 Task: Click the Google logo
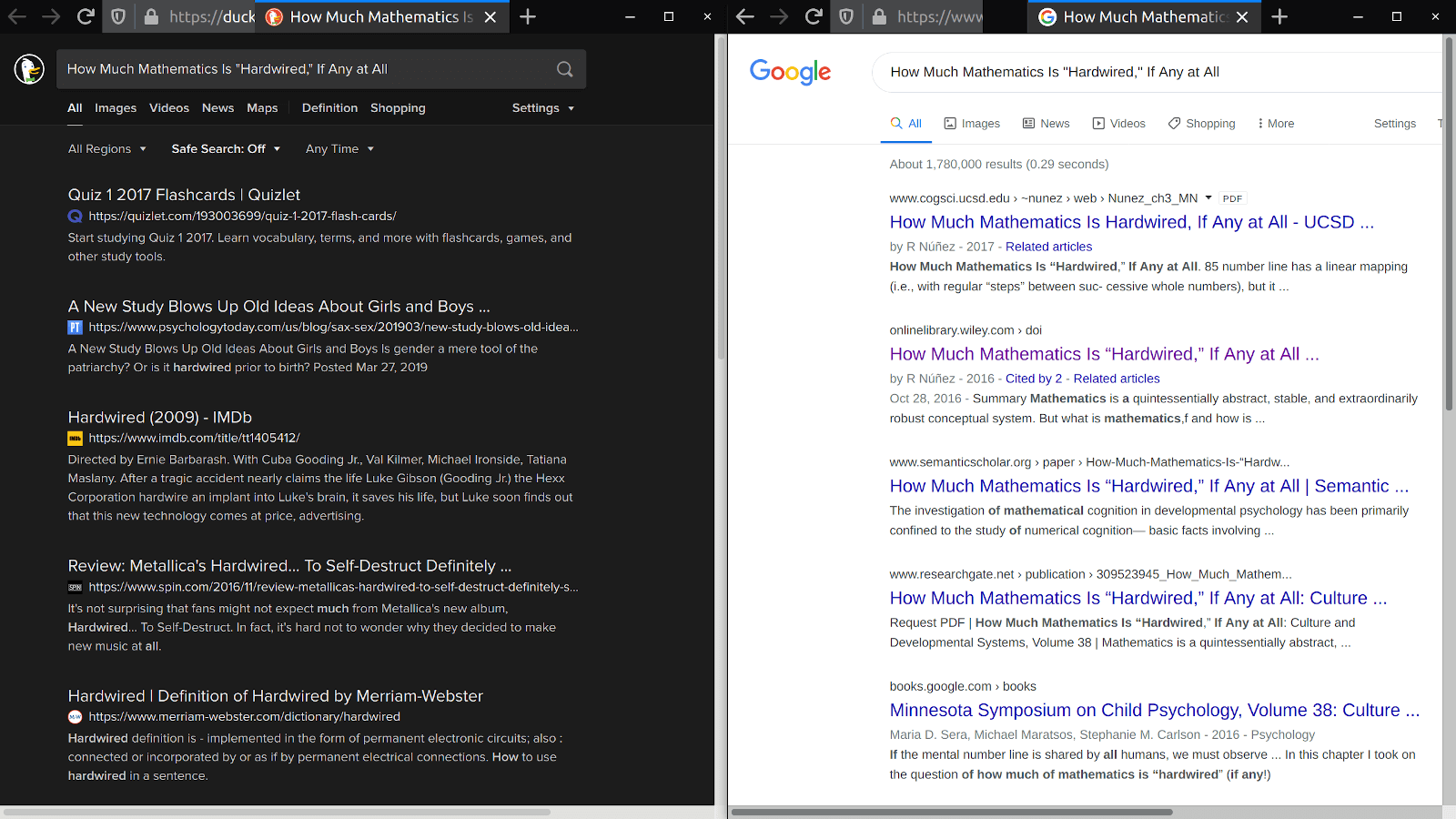790,72
